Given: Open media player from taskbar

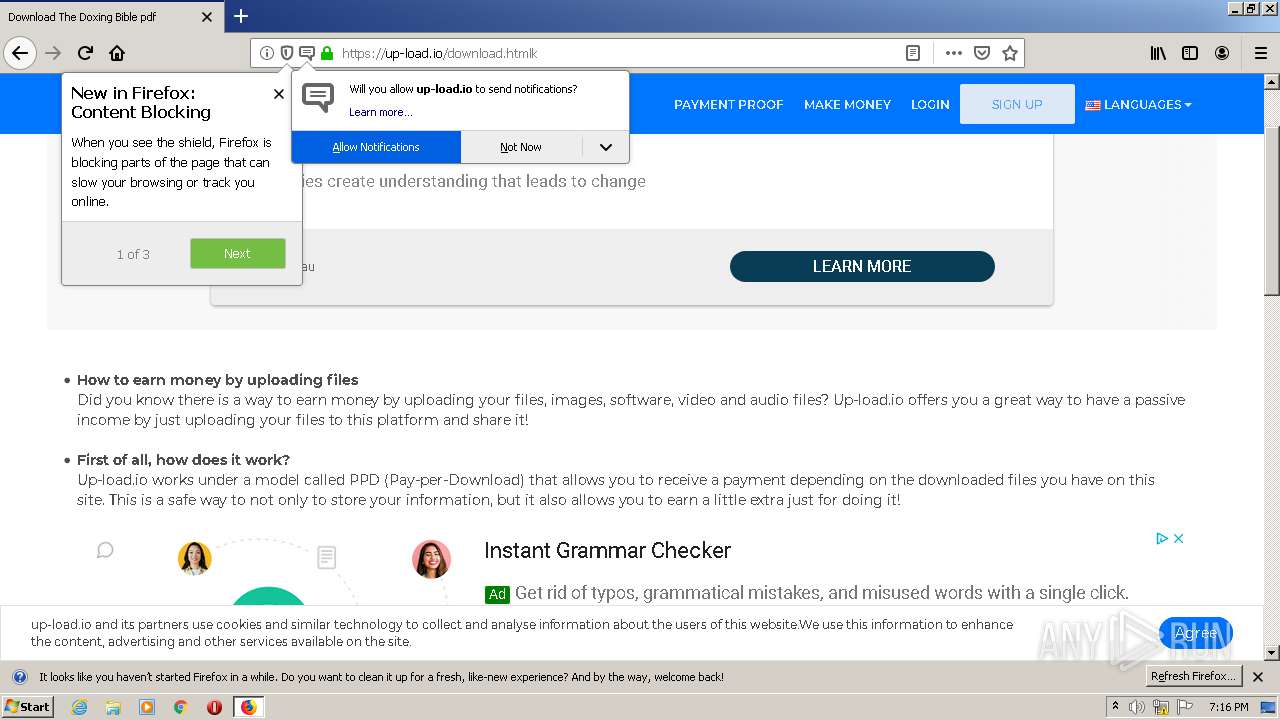Looking at the screenshot, I should [147, 707].
